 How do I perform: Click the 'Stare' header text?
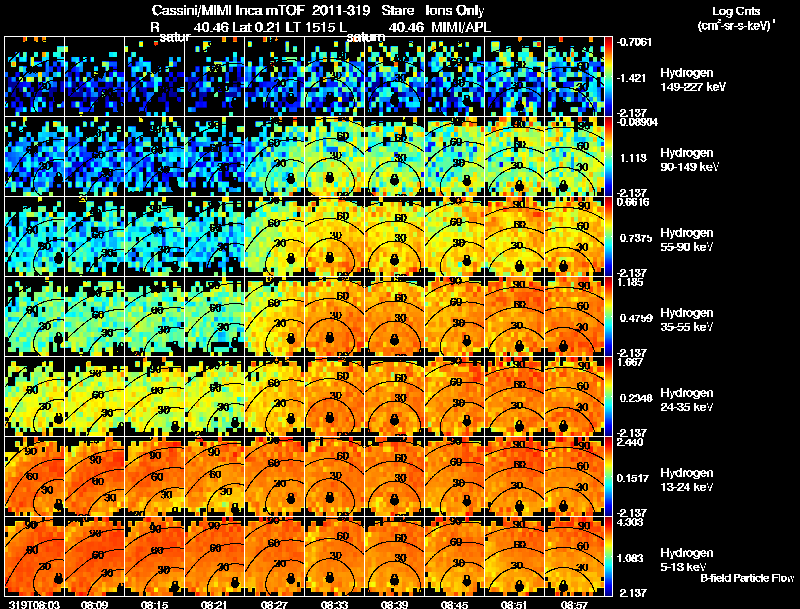pos(398,10)
